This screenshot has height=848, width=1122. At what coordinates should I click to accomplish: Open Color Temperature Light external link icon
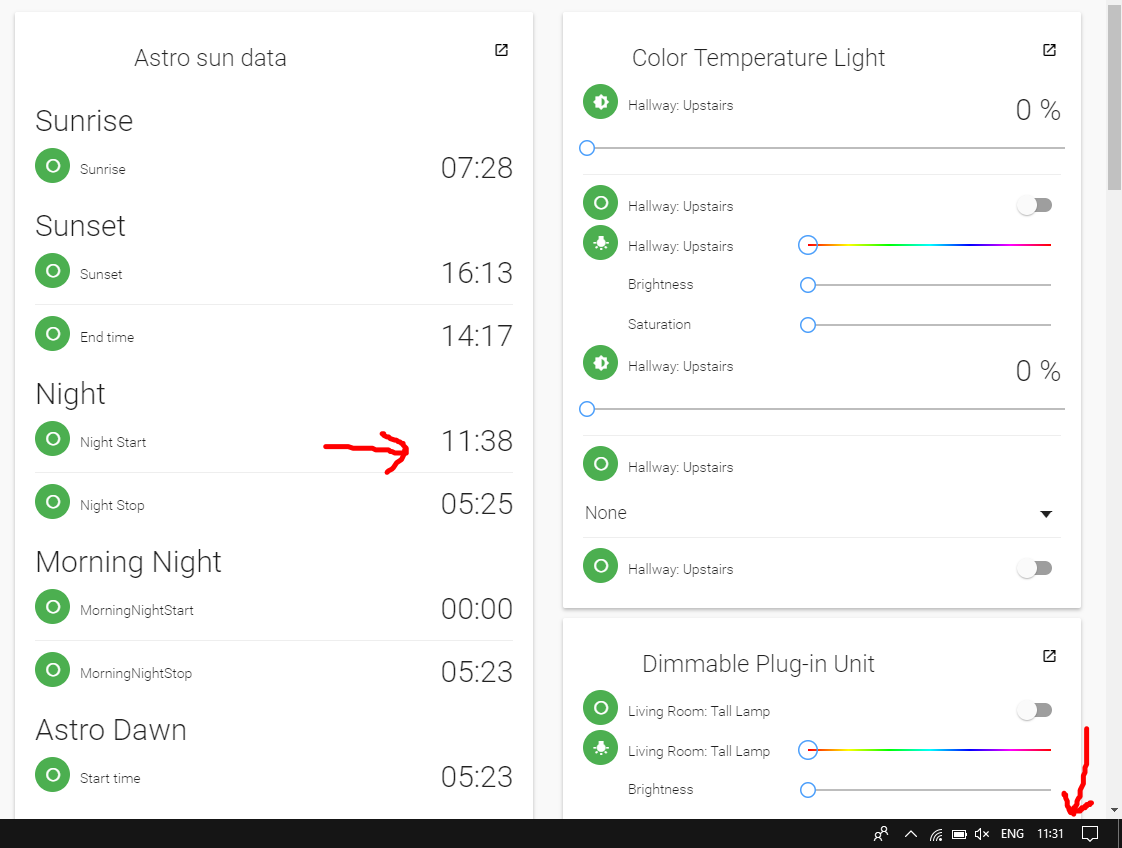coord(1049,50)
